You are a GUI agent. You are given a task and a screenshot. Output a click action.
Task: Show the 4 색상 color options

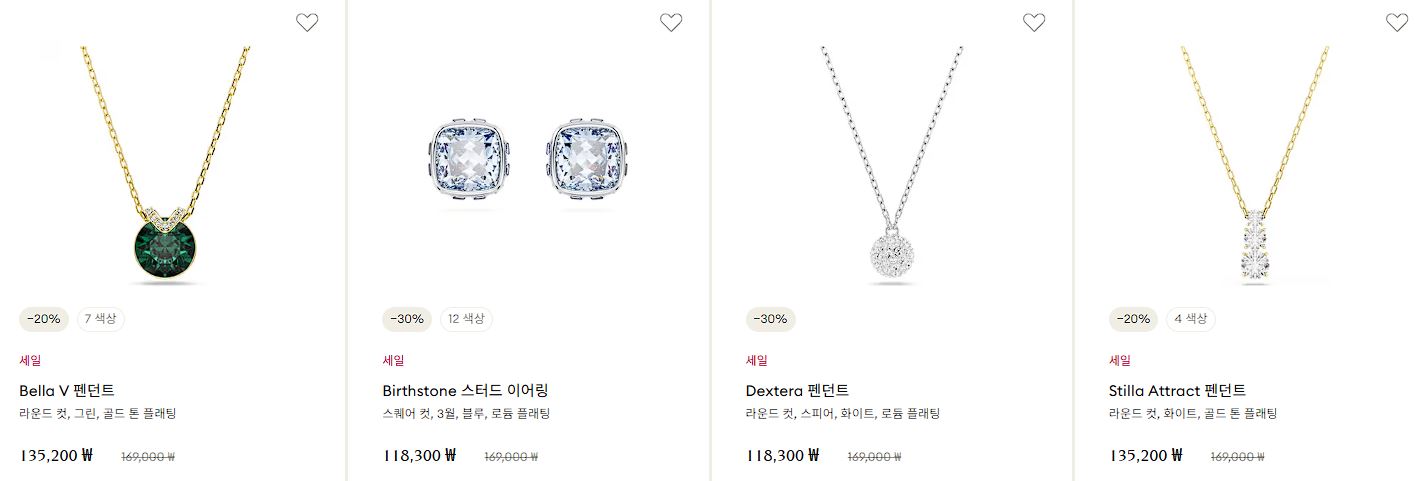(1191, 319)
